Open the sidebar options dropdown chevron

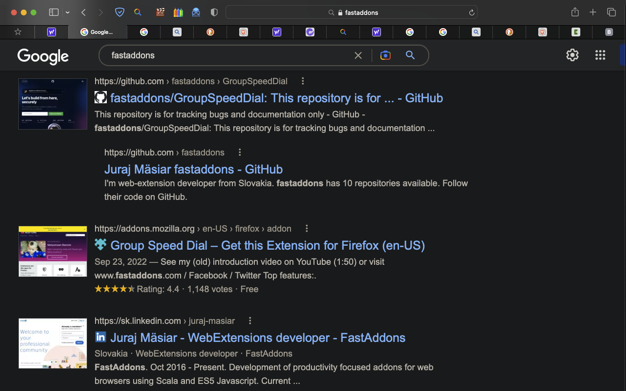[67, 12]
